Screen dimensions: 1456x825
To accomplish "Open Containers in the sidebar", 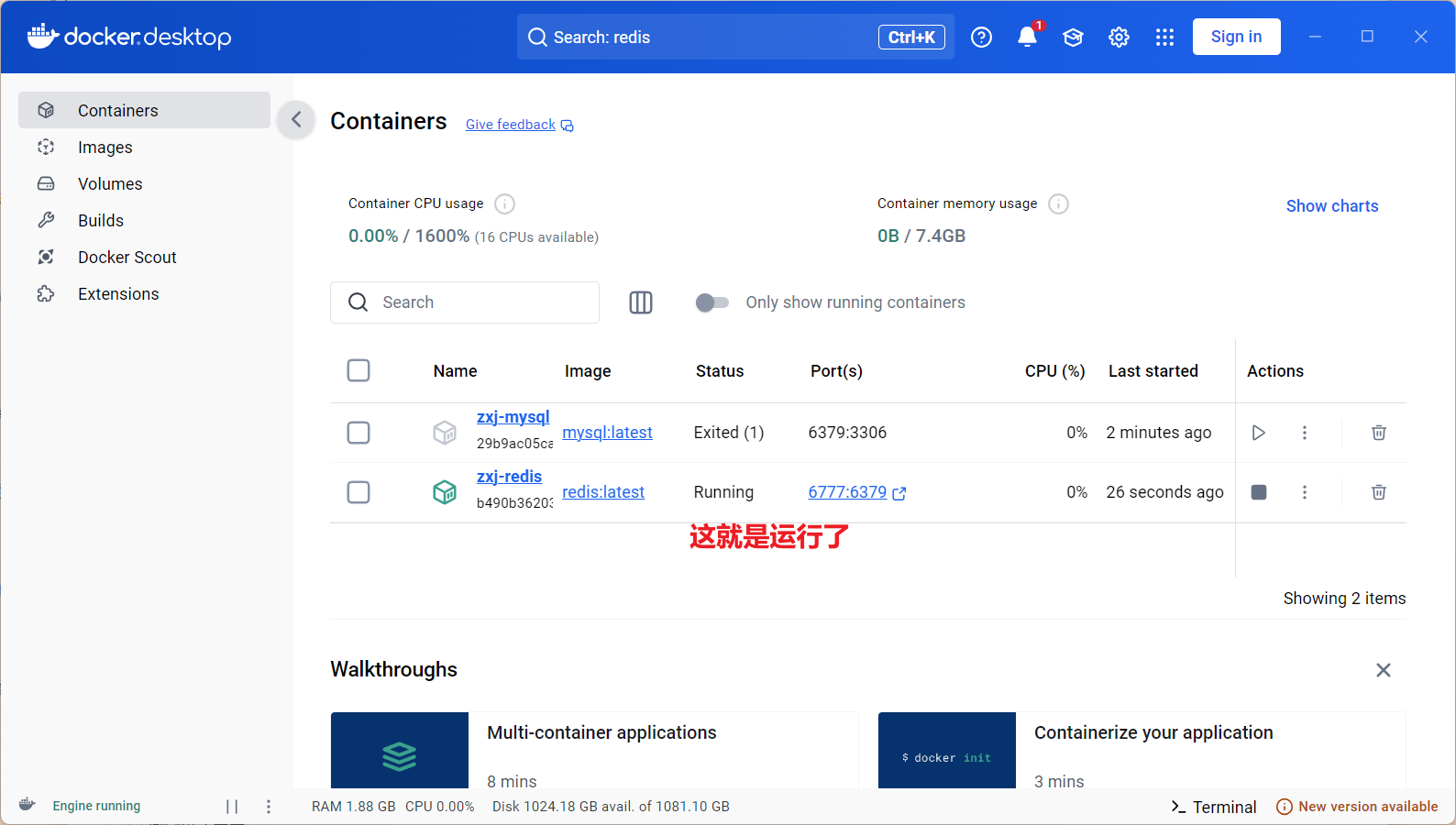I will coord(145,110).
